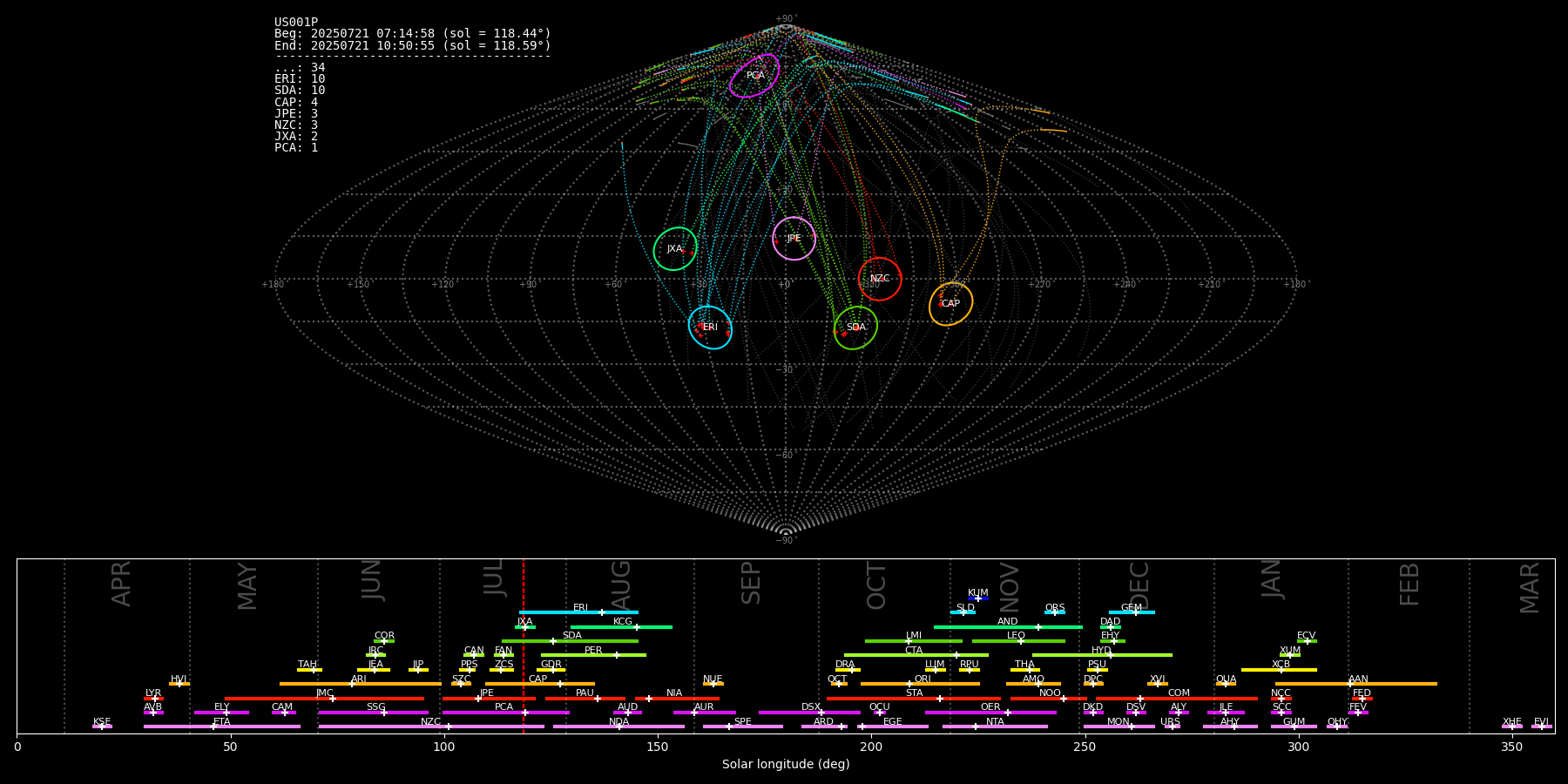The image size is (1568, 784).
Task: Click the PER shower bar label
Action: (593, 650)
